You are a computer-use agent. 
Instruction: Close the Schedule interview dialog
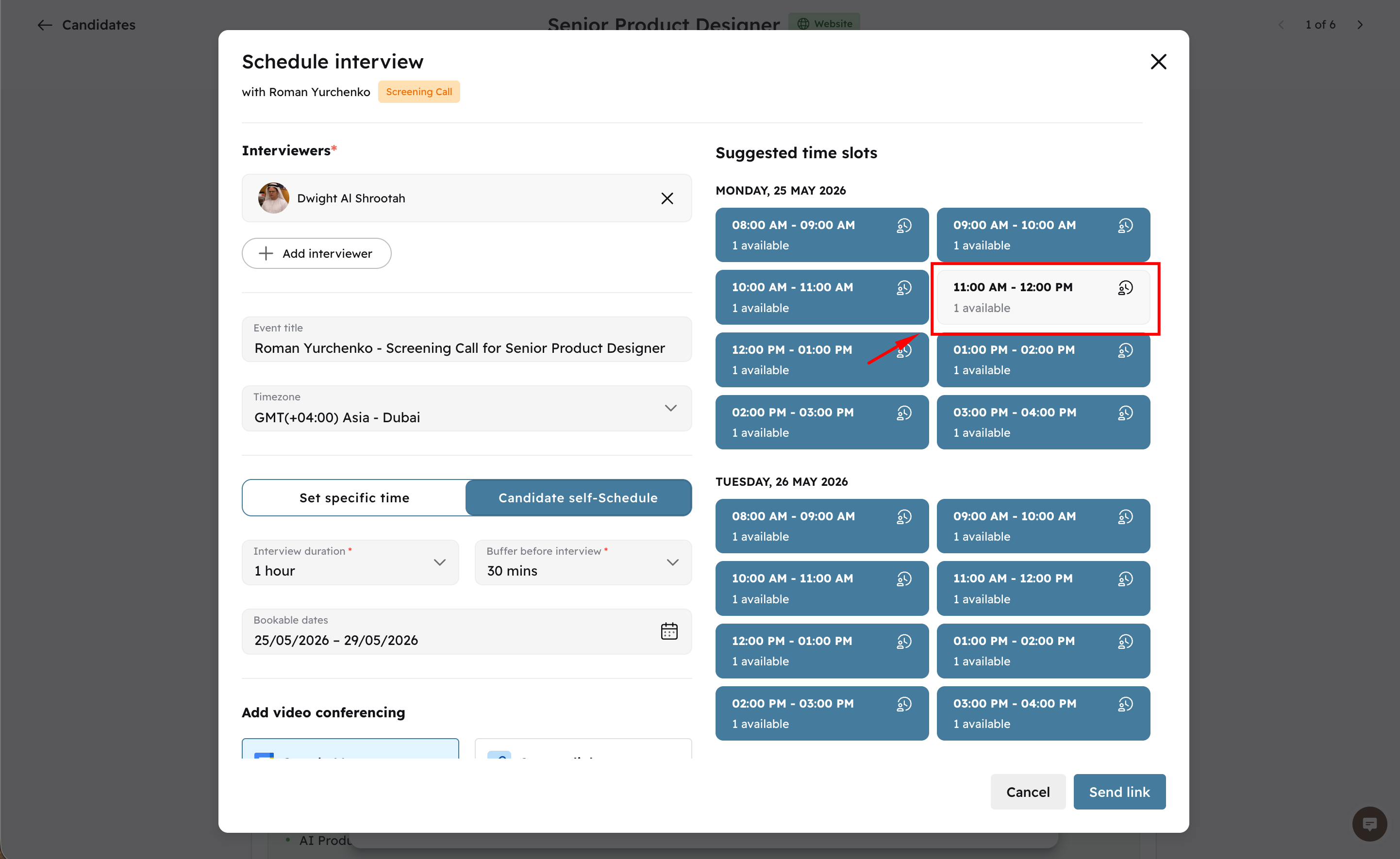[1158, 61]
